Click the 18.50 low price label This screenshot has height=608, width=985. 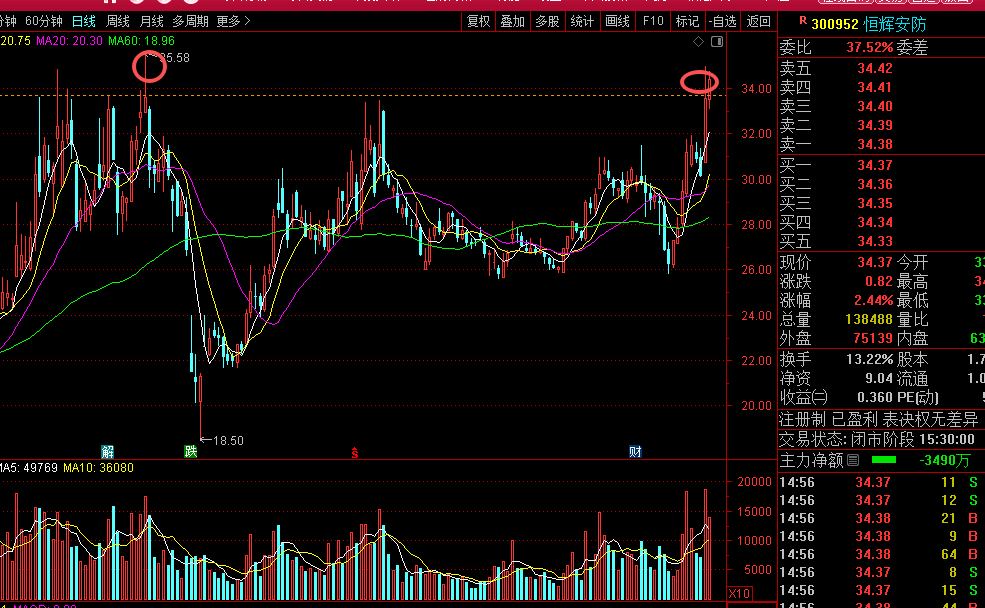pyautogui.click(x=228, y=441)
